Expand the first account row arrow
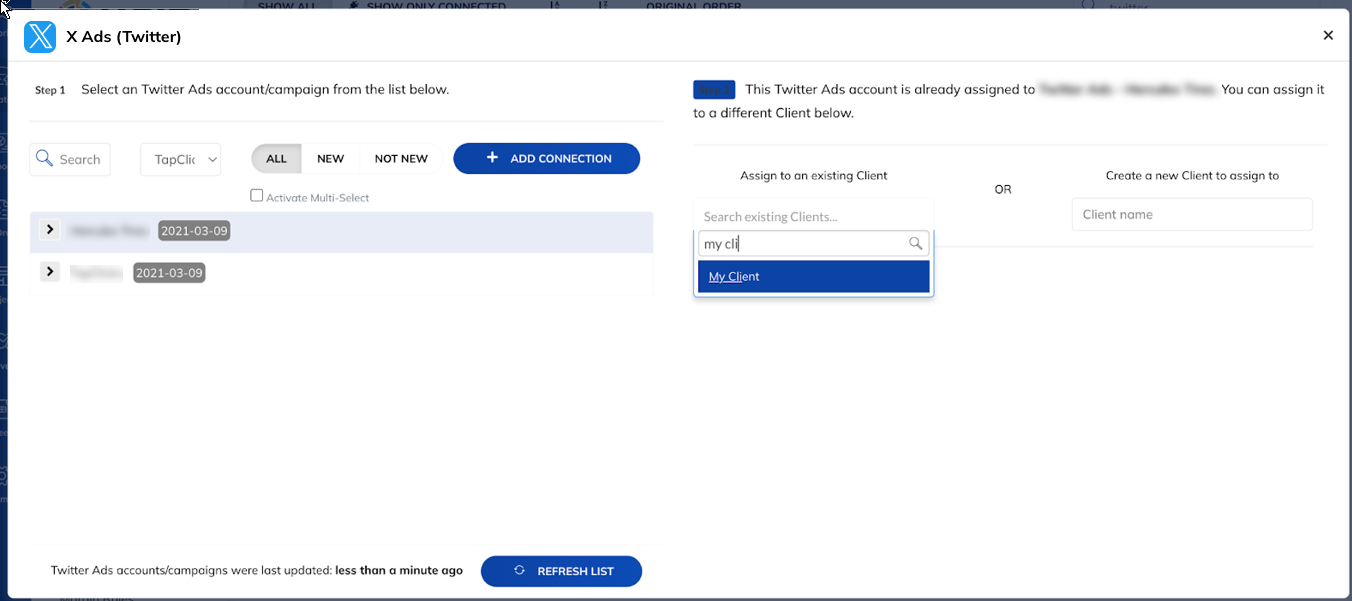Image resolution: width=1352 pixels, height=601 pixels. [50, 230]
